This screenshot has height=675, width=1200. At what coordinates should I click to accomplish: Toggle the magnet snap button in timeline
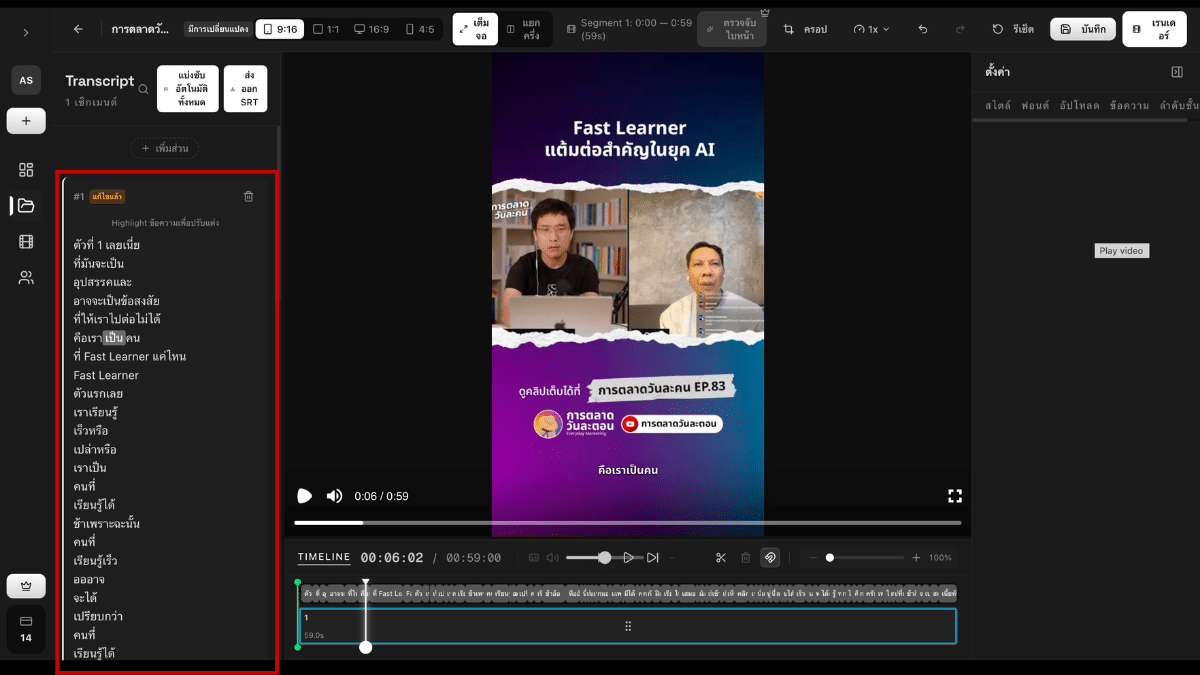pos(770,558)
